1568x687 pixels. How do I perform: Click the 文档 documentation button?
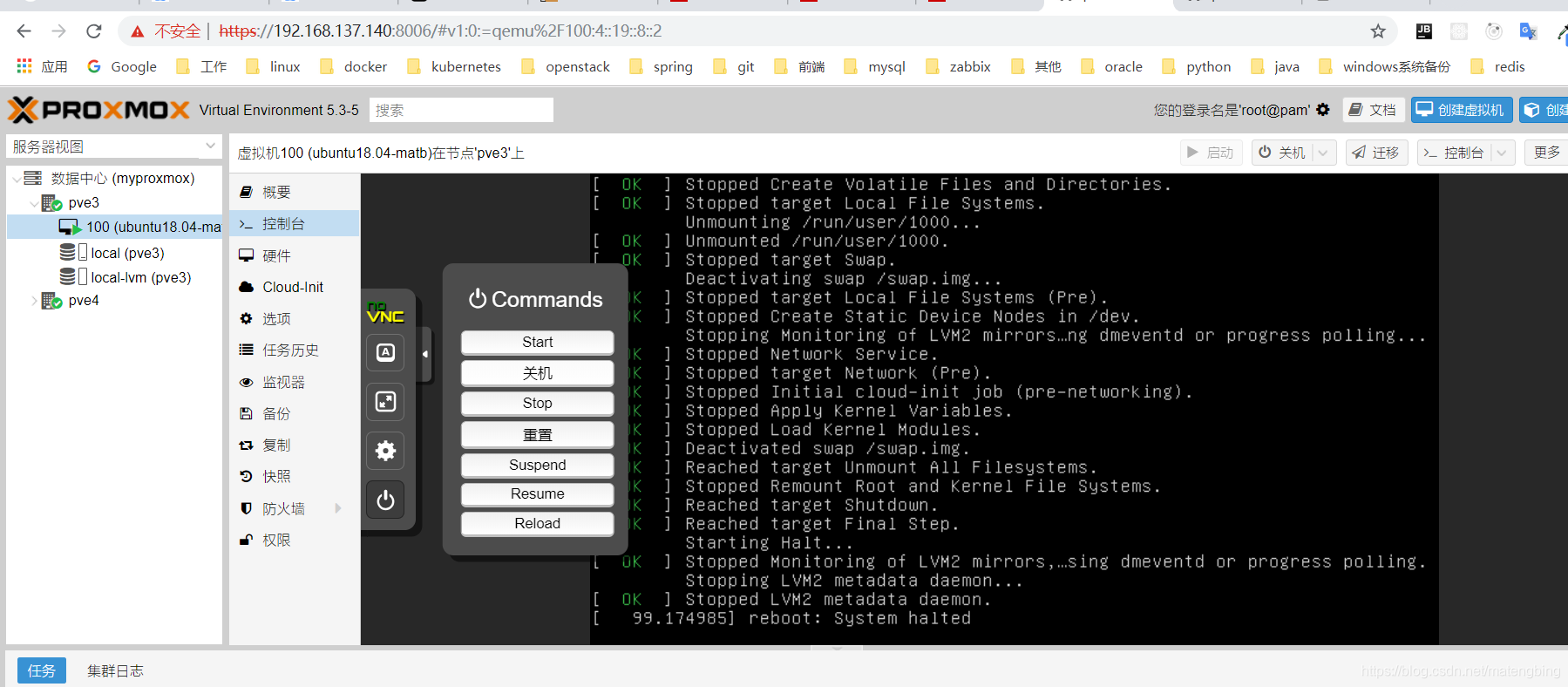(1373, 110)
